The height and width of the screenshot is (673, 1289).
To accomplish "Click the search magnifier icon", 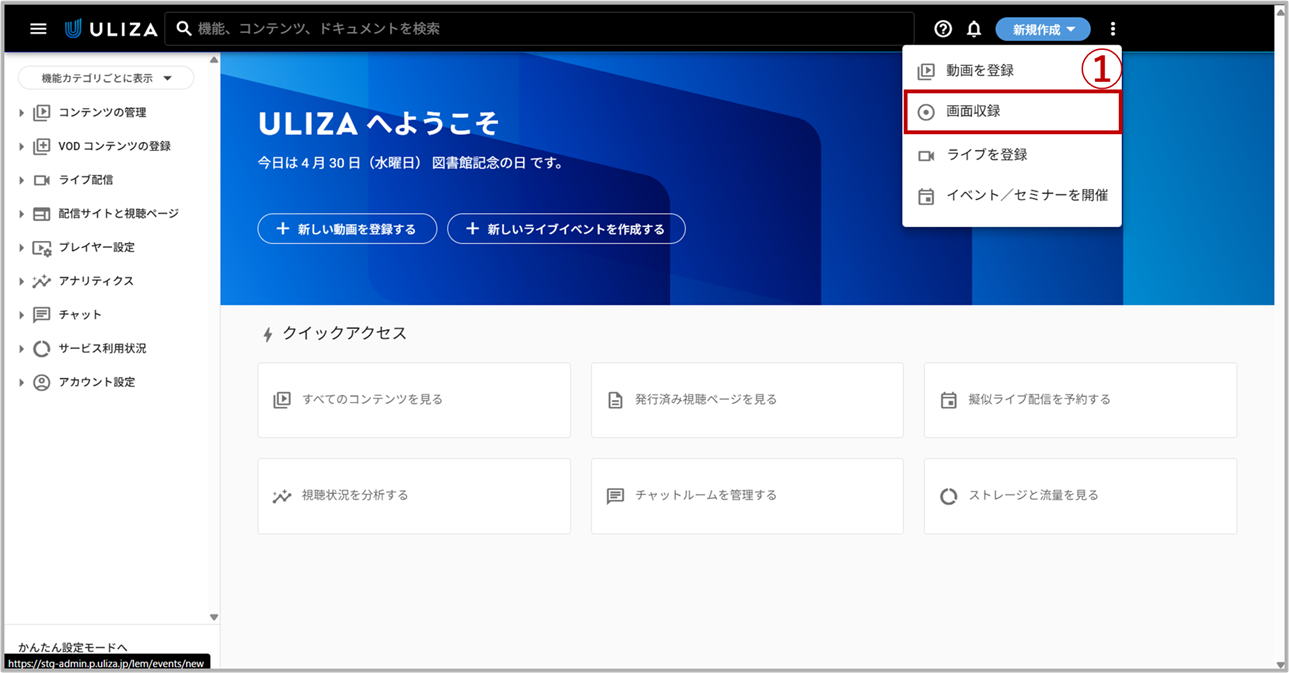I will point(184,29).
